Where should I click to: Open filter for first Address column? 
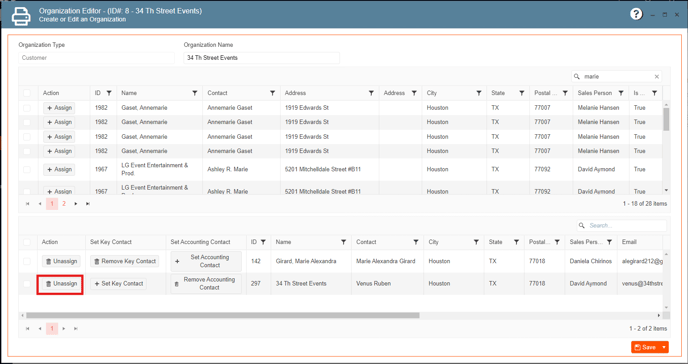pyautogui.click(x=371, y=93)
